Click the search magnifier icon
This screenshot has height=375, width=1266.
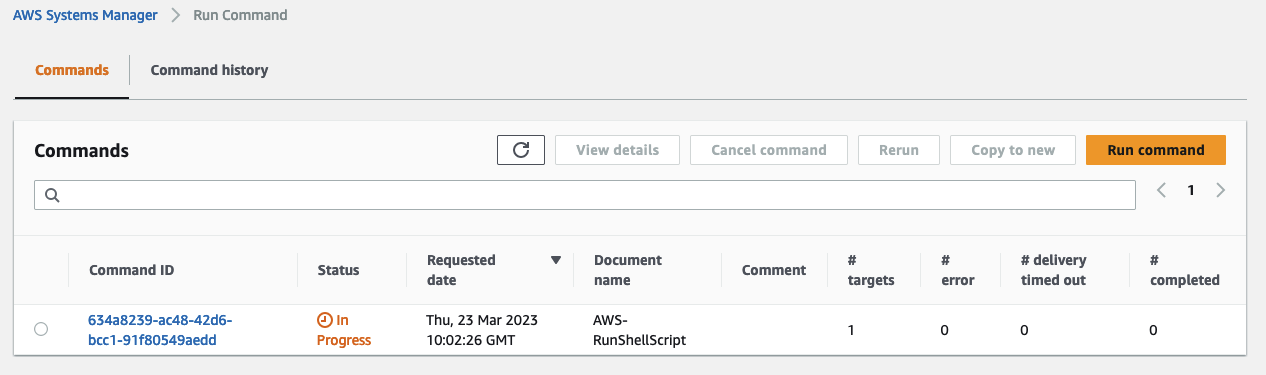point(52,195)
